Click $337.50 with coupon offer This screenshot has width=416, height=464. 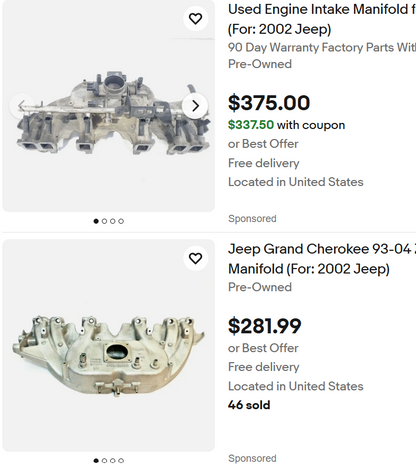[x=286, y=125]
